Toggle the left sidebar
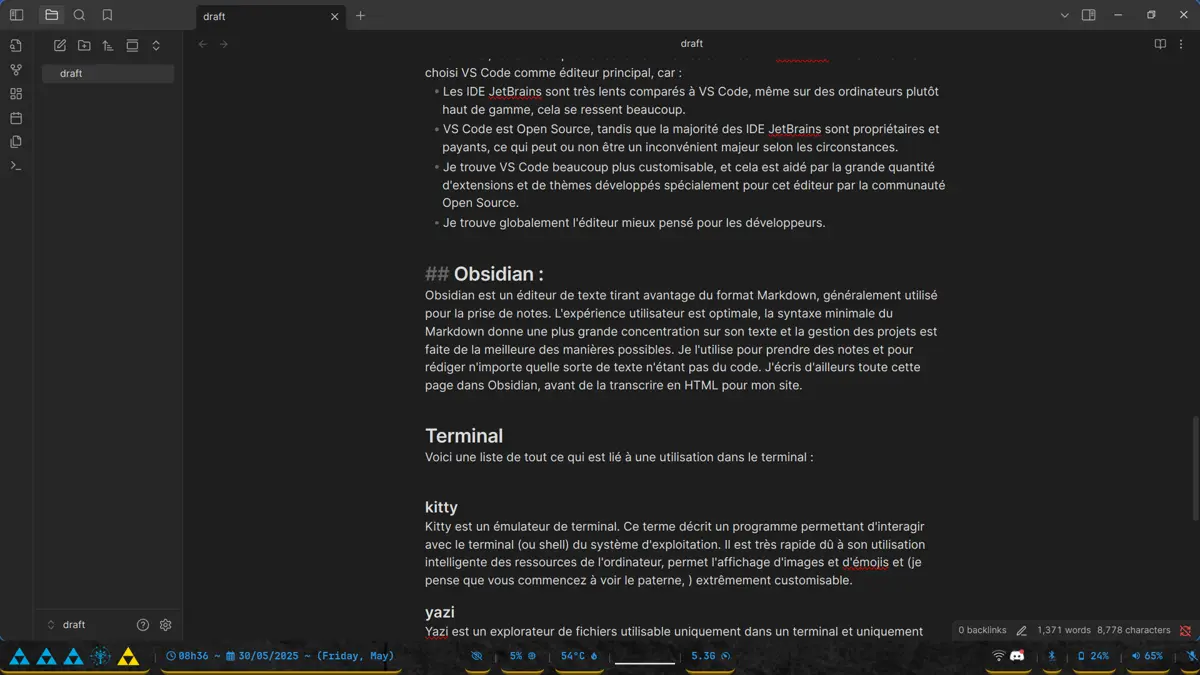The width and height of the screenshot is (1200, 675). [16, 16]
